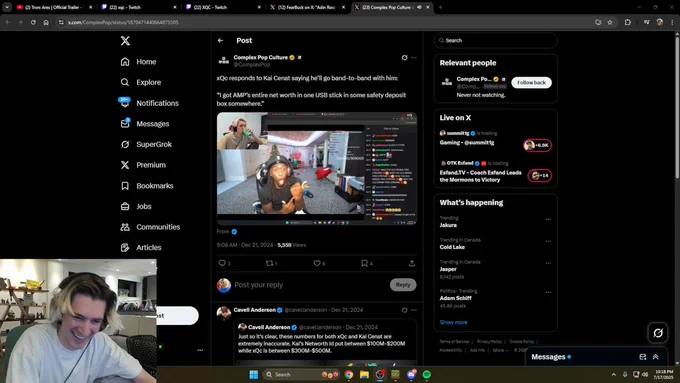Click Show more under What's happening
This screenshot has height=383, width=680.
coord(453,322)
